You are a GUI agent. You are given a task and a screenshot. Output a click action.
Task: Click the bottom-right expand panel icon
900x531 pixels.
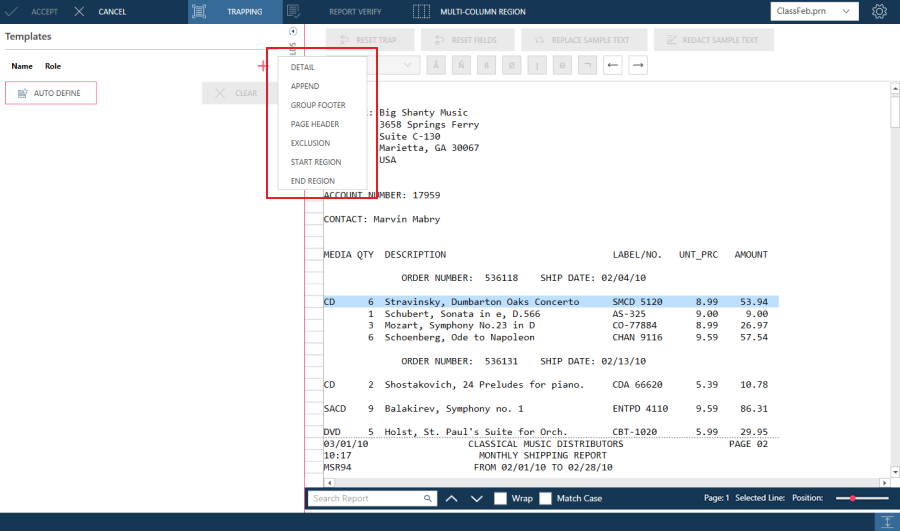[x=886, y=522]
